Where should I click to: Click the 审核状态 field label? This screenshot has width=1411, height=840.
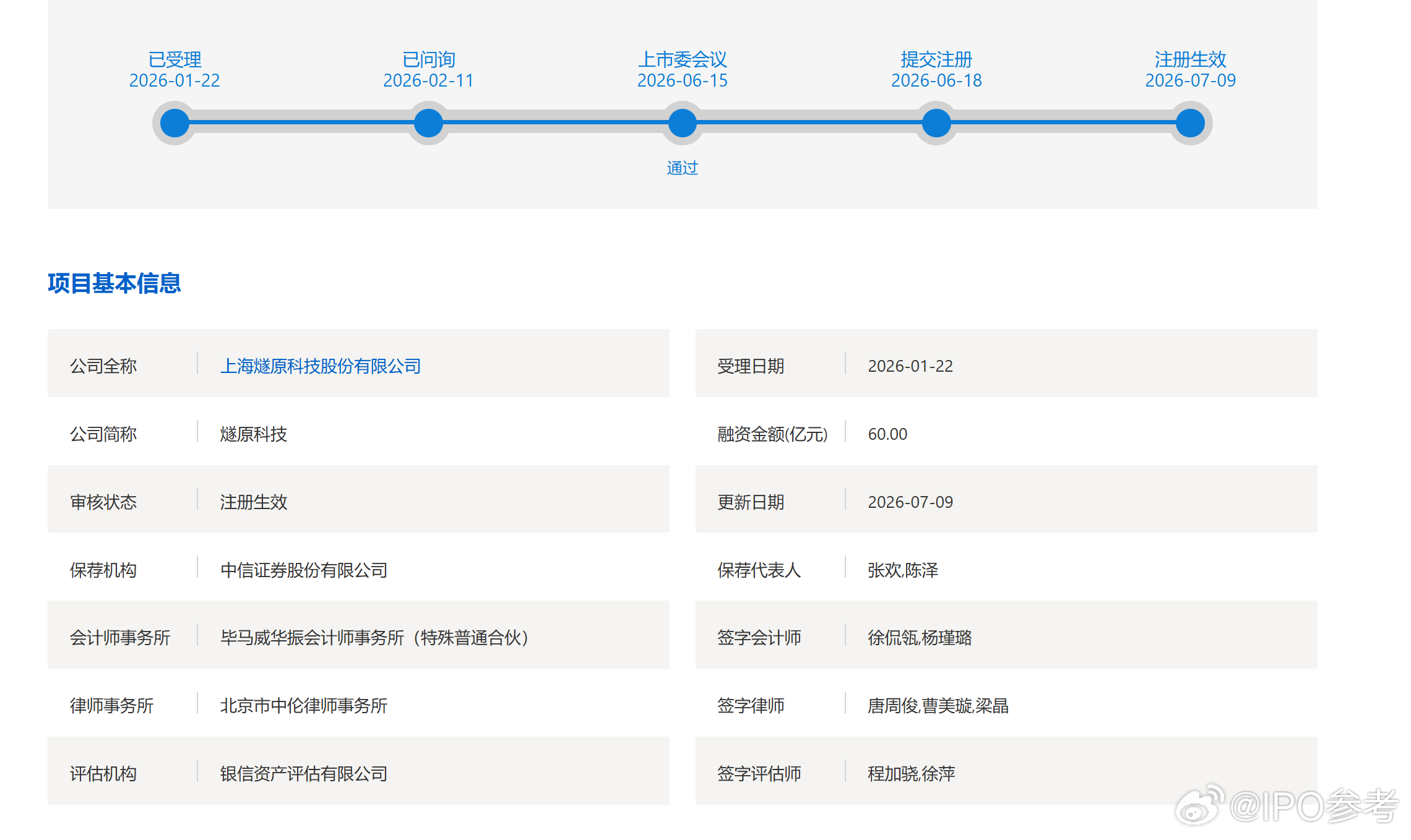click(x=103, y=502)
